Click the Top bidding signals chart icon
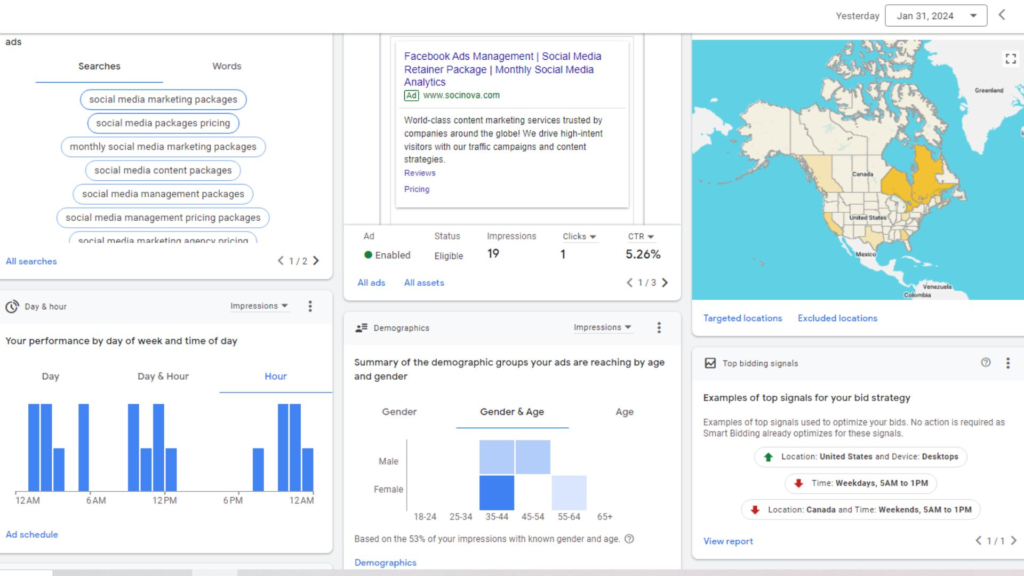1024x576 pixels. point(712,363)
